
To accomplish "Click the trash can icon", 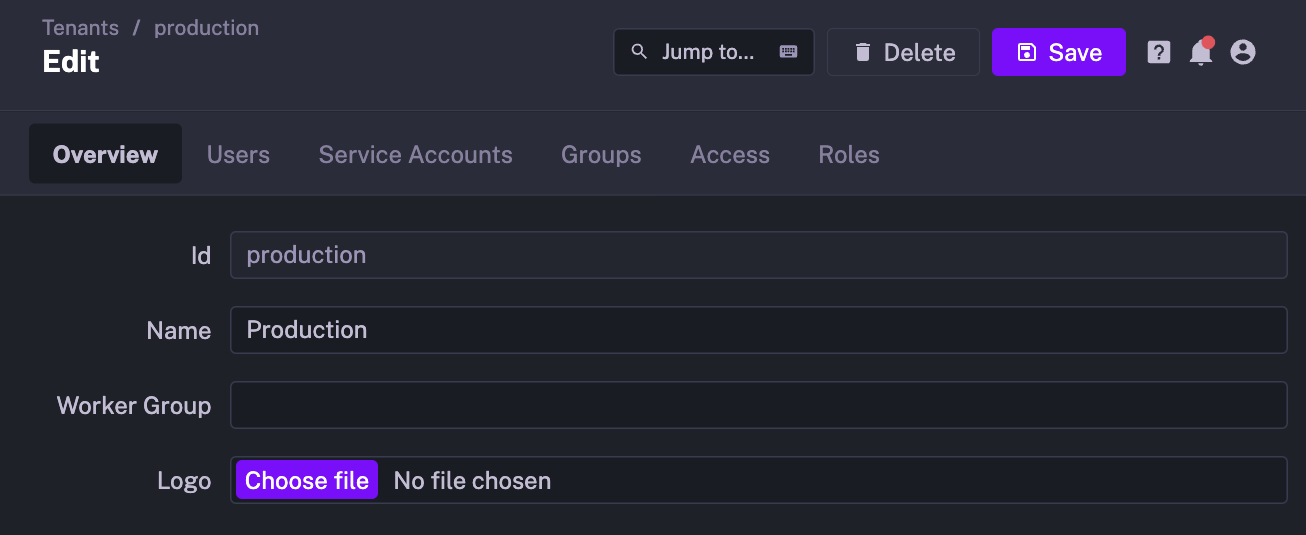I will 862,52.
